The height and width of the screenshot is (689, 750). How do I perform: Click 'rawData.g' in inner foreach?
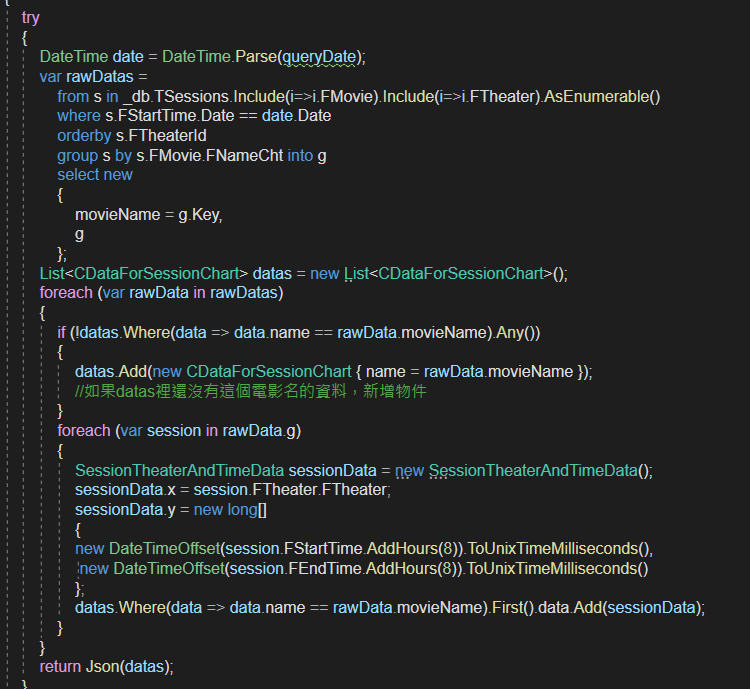pyautogui.click(x=259, y=431)
